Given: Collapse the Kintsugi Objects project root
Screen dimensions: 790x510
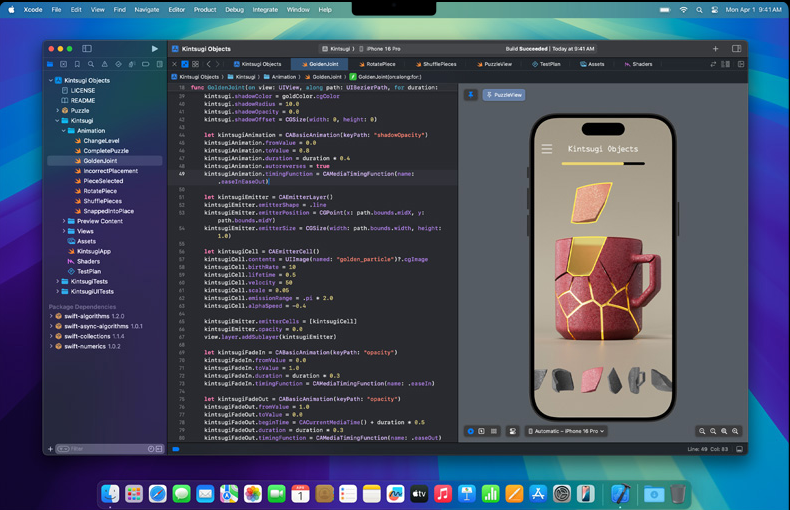Looking at the screenshot, I should (51, 81).
